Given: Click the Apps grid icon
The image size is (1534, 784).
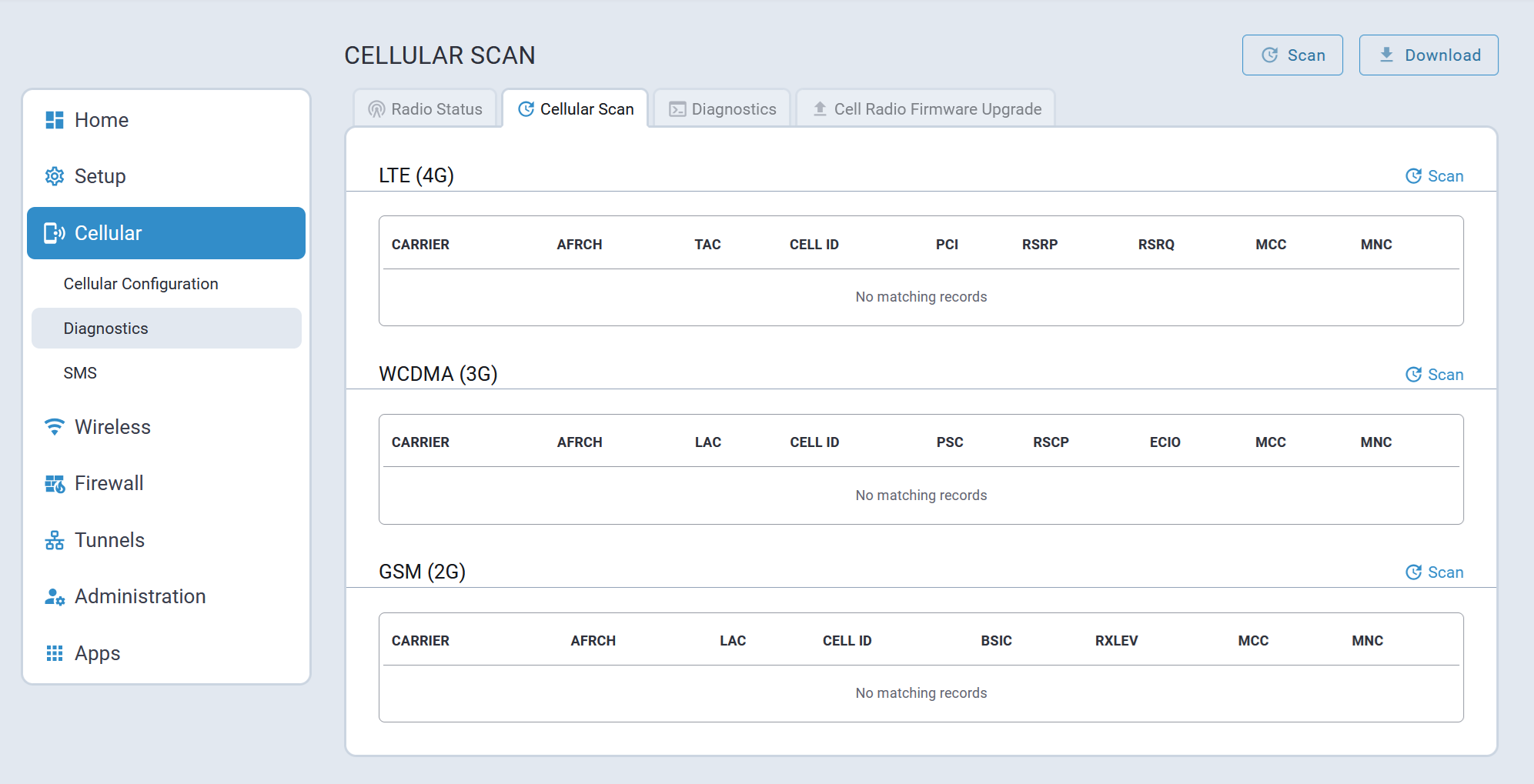Looking at the screenshot, I should click(55, 653).
